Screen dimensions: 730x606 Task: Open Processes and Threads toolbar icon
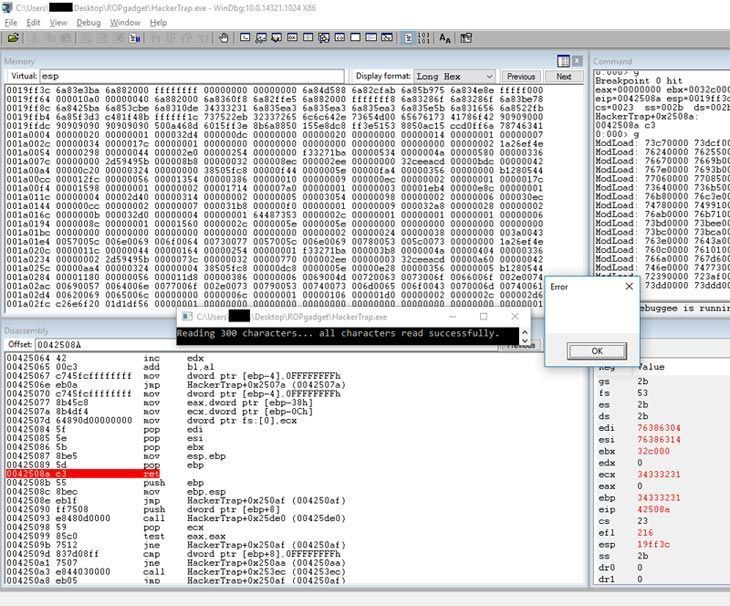point(371,38)
